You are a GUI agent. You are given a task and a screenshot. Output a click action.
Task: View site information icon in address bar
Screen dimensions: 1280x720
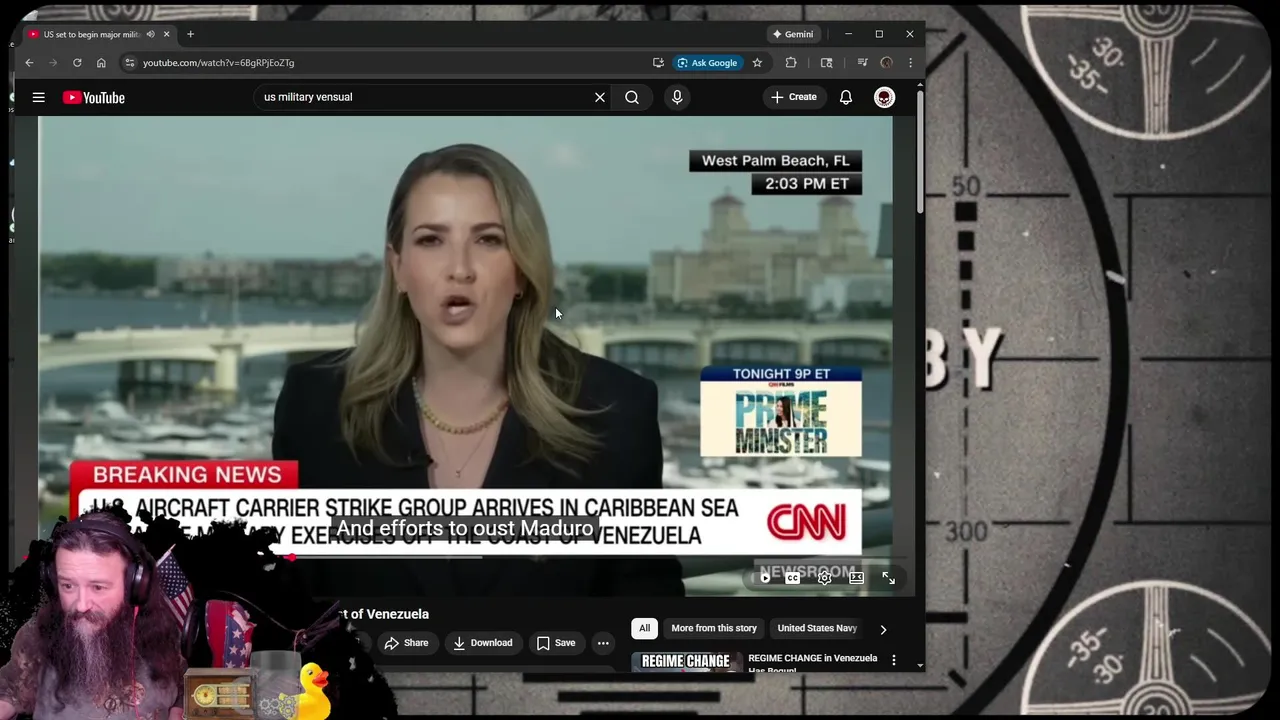click(x=129, y=62)
